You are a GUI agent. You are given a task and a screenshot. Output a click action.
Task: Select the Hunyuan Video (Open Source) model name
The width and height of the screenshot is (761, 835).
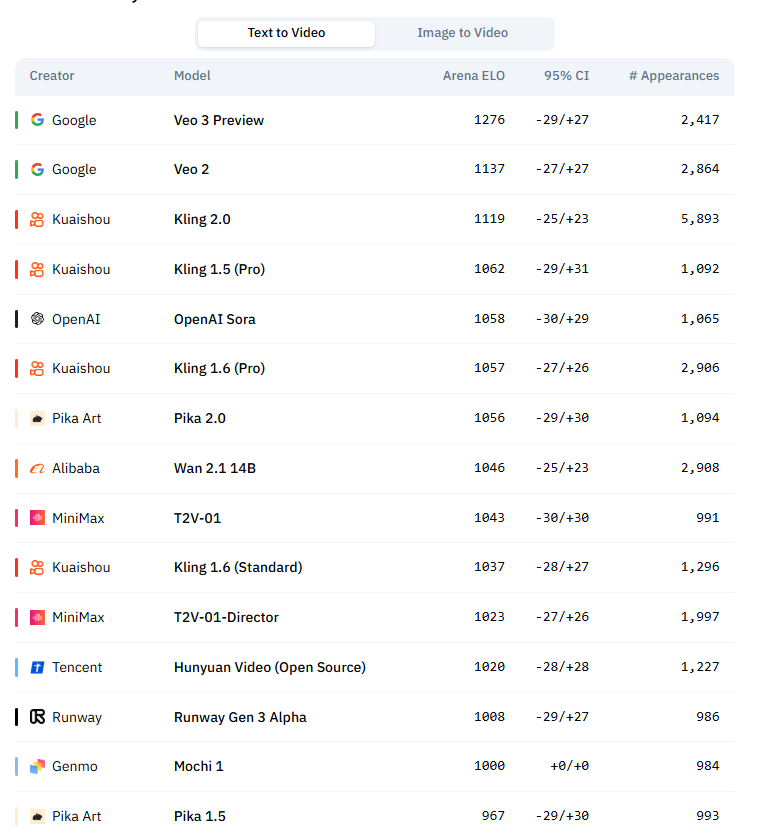click(x=269, y=667)
